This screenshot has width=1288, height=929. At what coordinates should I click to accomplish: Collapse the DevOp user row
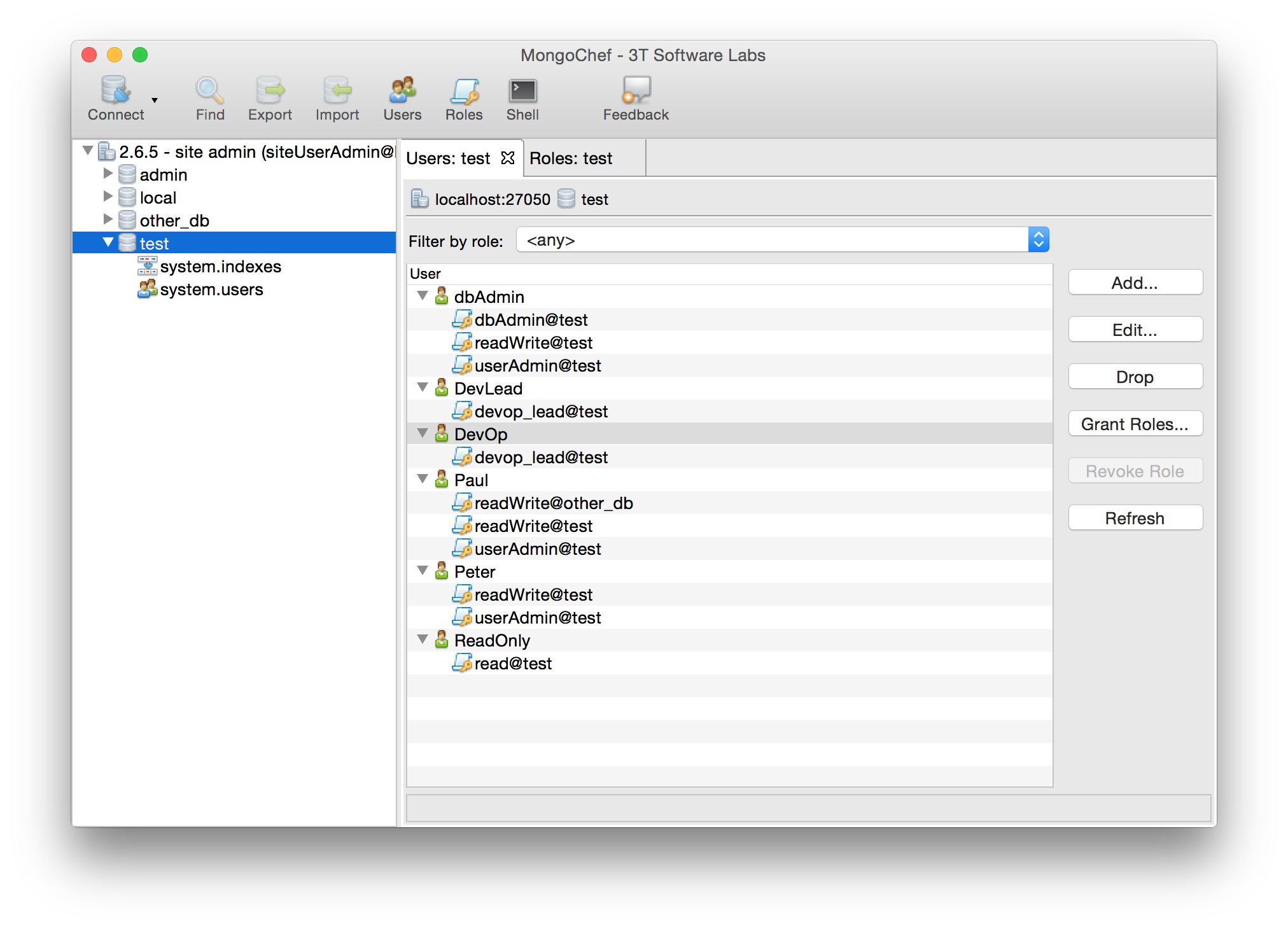422,433
